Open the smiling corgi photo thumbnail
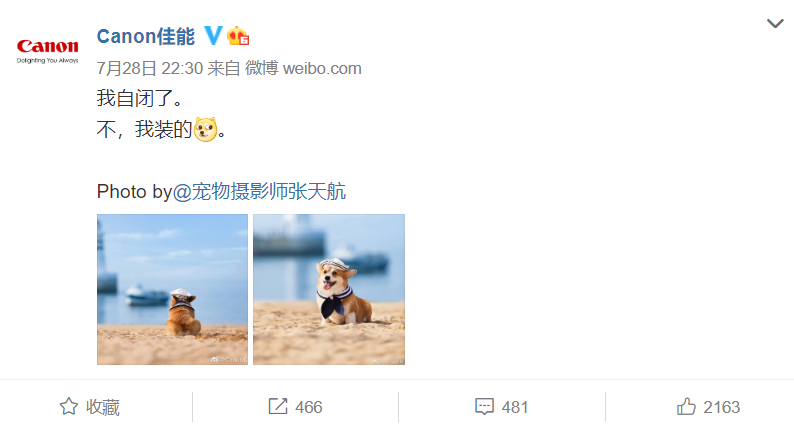Viewport: 794px width, 431px height. coord(329,289)
